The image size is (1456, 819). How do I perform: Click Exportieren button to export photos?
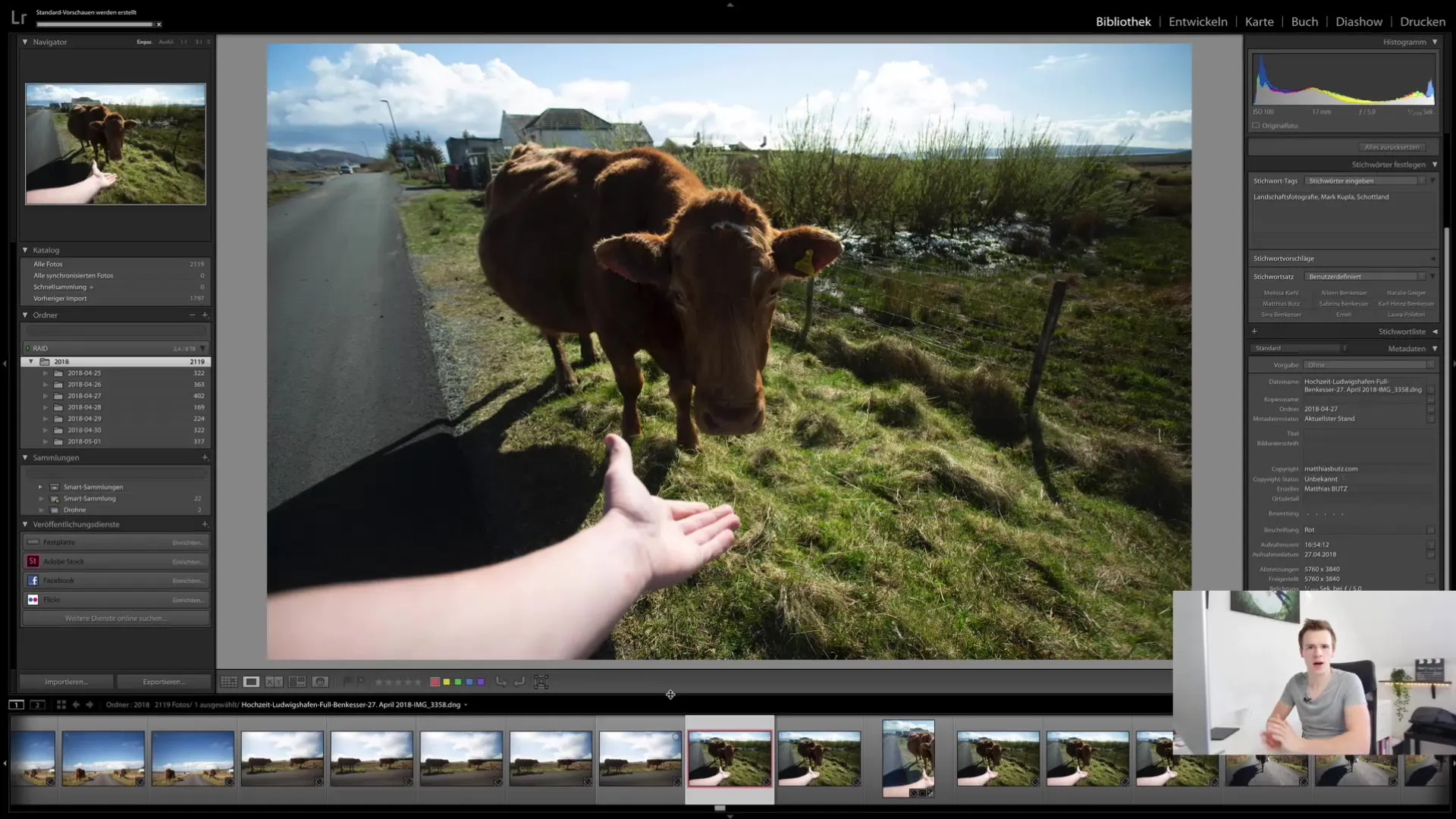tap(163, 682)
